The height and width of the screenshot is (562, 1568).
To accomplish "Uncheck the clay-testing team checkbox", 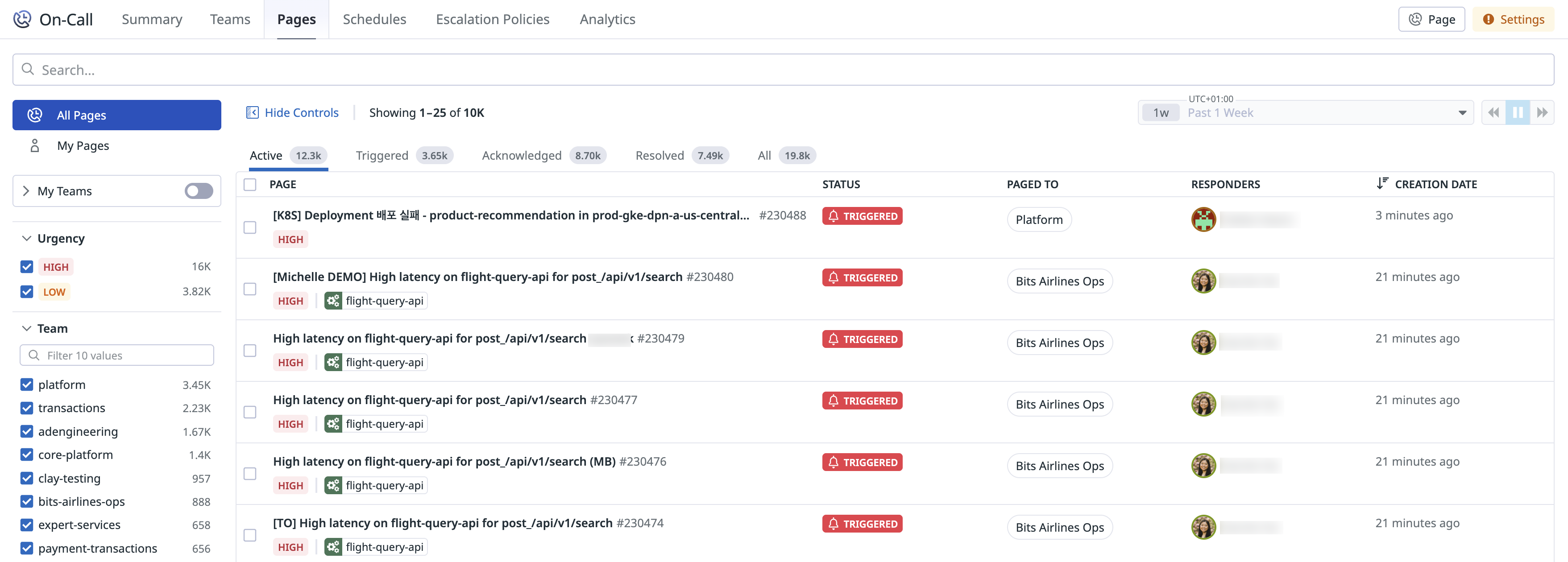I will (x=27, y=479).
